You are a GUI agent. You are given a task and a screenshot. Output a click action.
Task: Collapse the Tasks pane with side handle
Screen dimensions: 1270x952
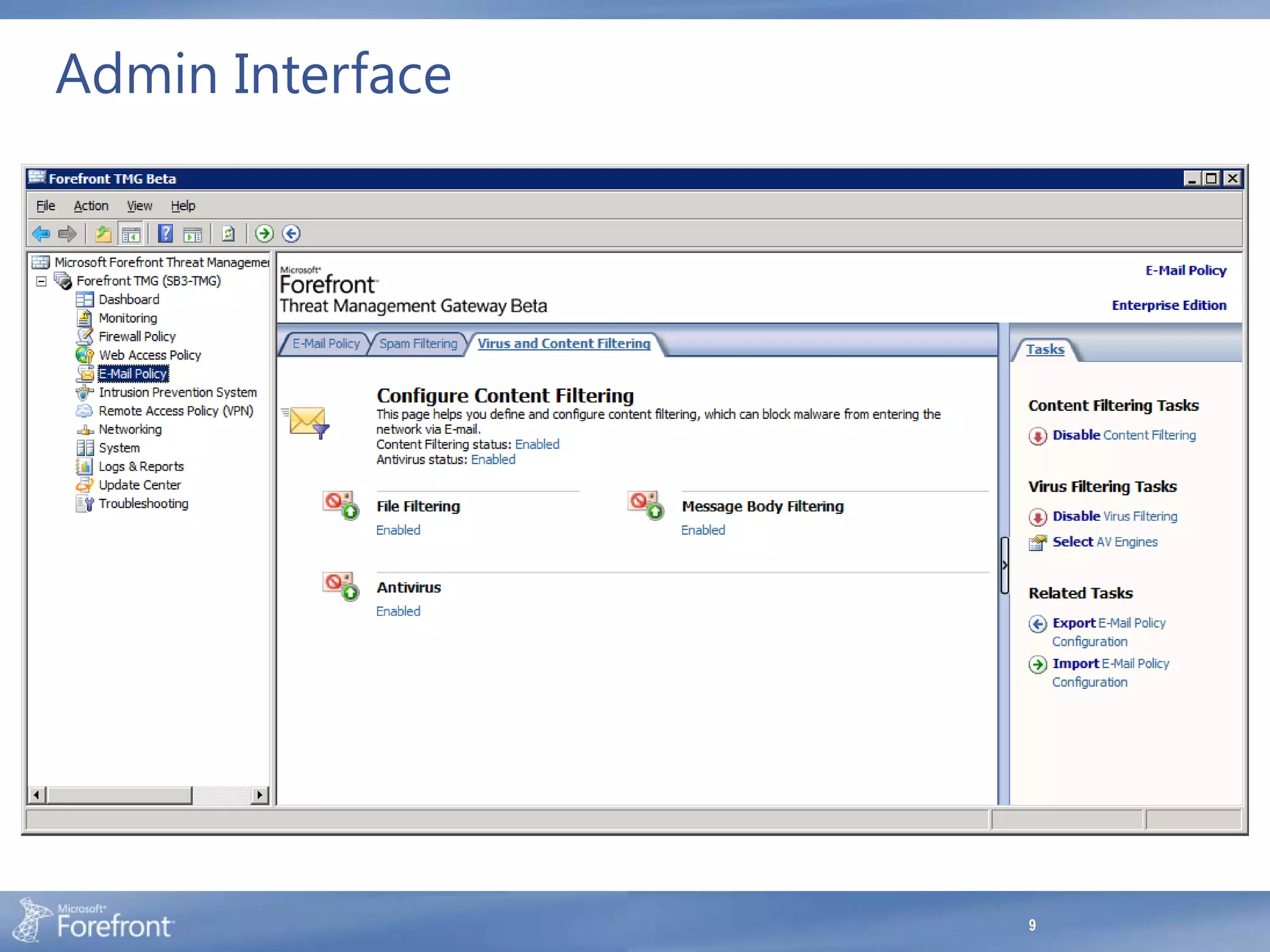tap(1005, 565)
